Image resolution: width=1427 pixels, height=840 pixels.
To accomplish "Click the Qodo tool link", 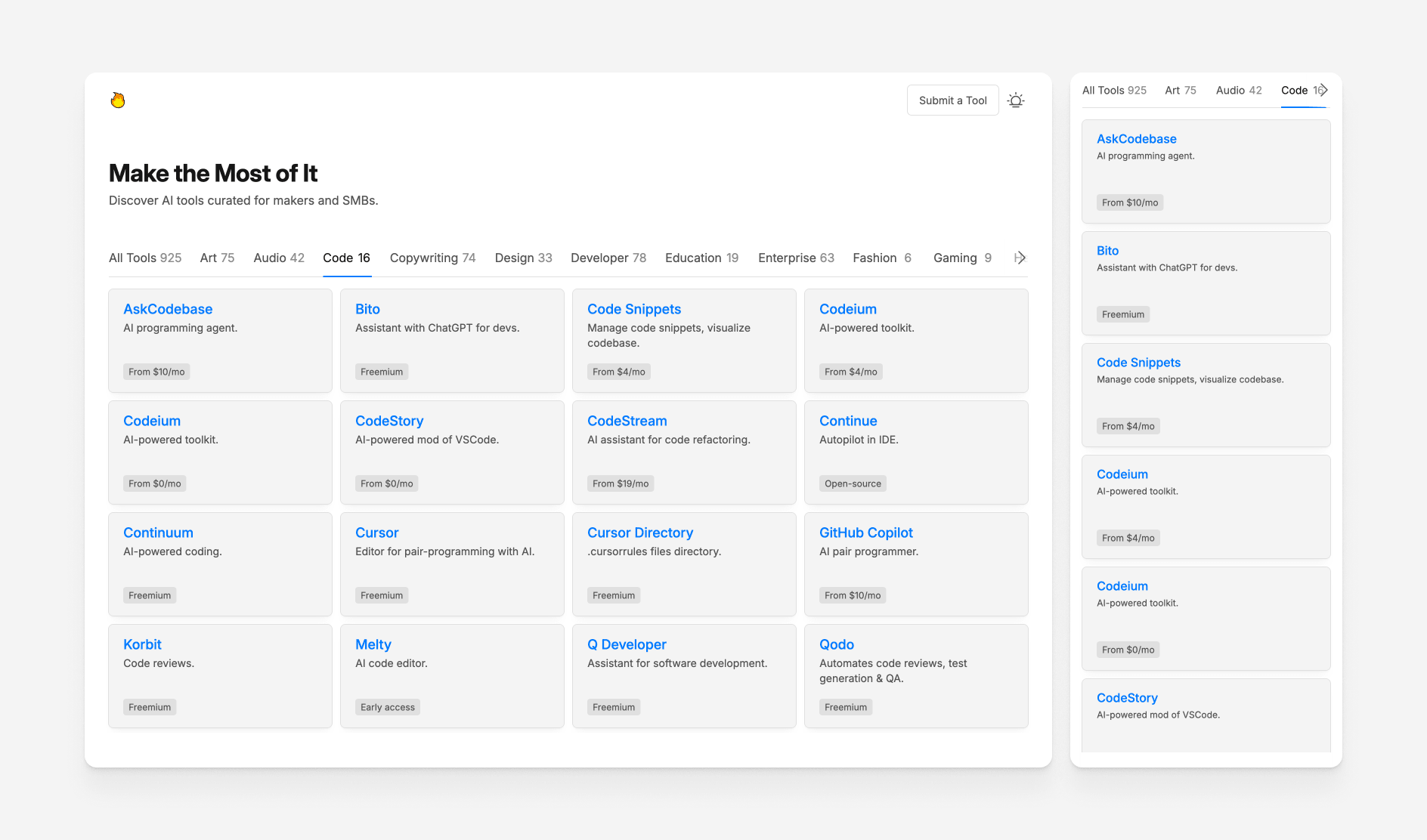I will pos(836,644).
